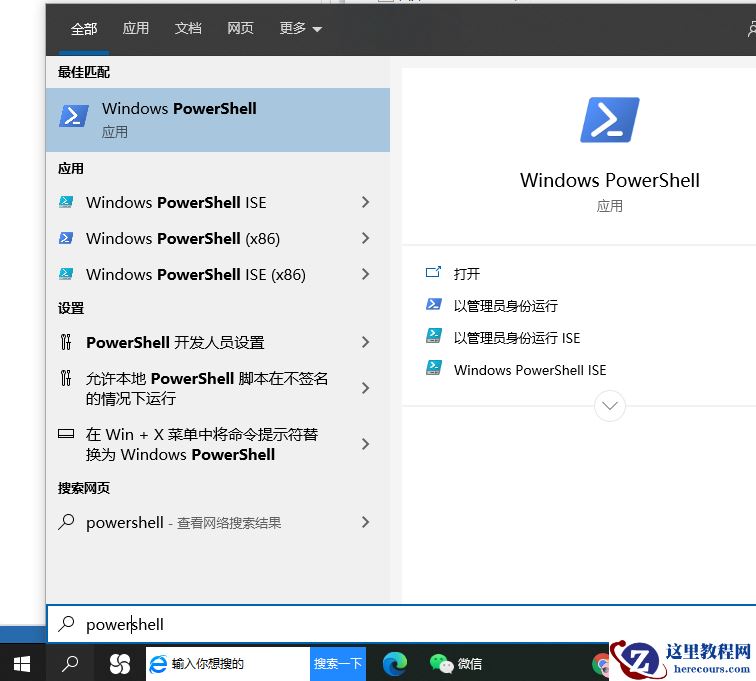Select the 全部 tab
The width and height of the screenshot is (756, 681).
[x=84, y=28]
